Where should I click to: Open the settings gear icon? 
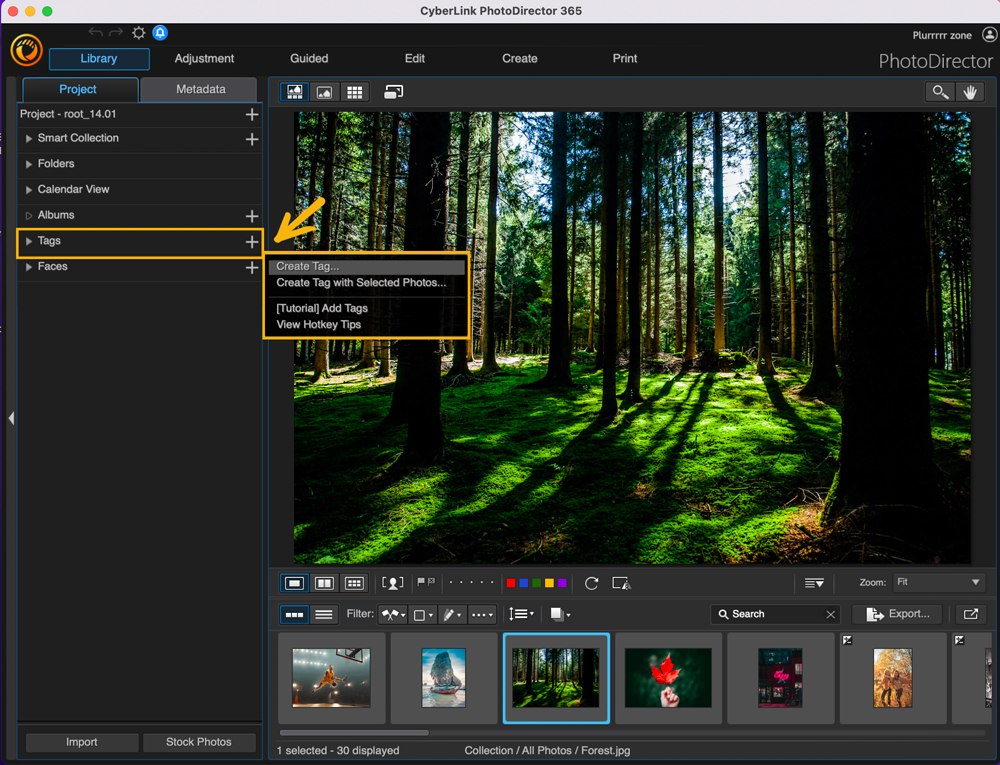click(138, 32)
